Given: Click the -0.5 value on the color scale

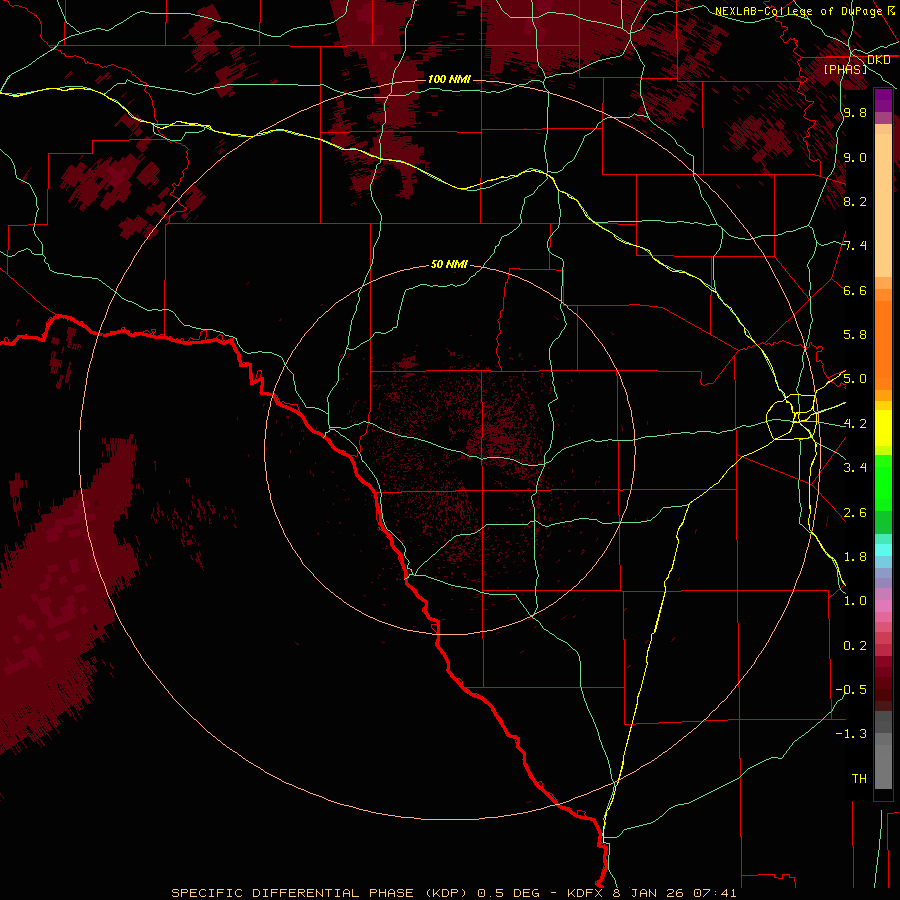Looking at the screenshot, I should point(851,690).
